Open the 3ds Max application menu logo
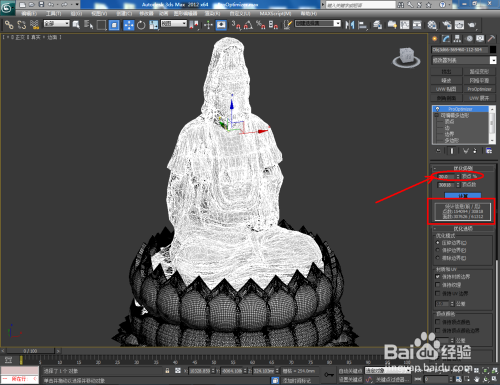The width and height of the screenshot is (500, 385). (x=7, y=8)
